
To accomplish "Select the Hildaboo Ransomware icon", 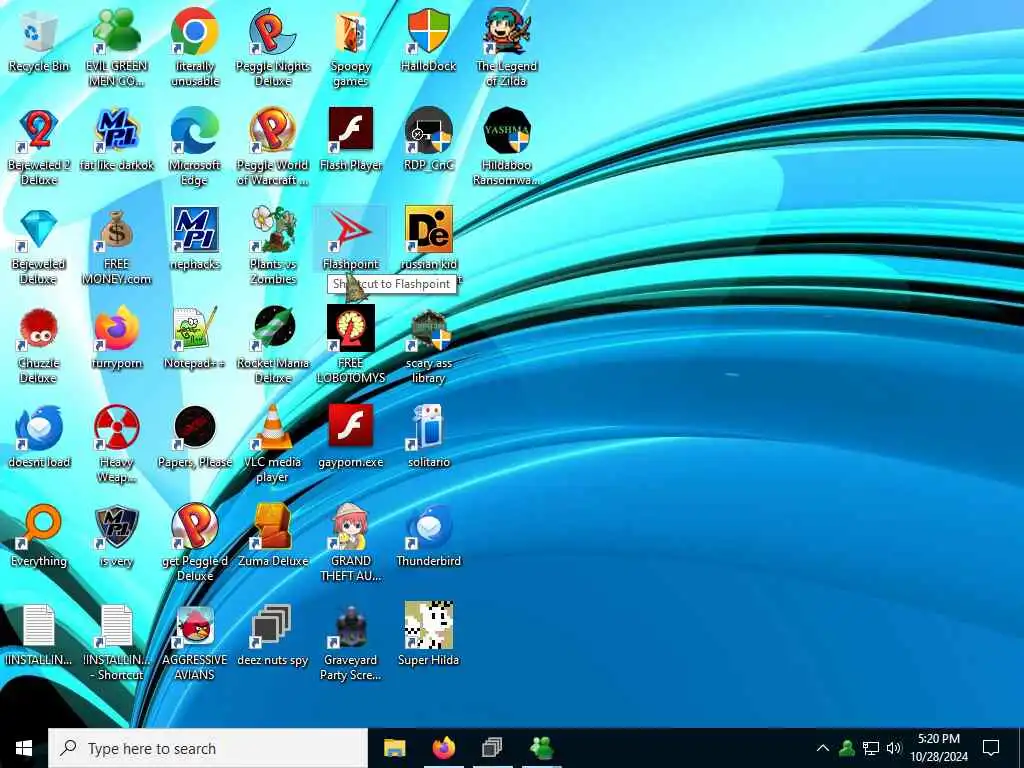I will (x=507, y=148).
